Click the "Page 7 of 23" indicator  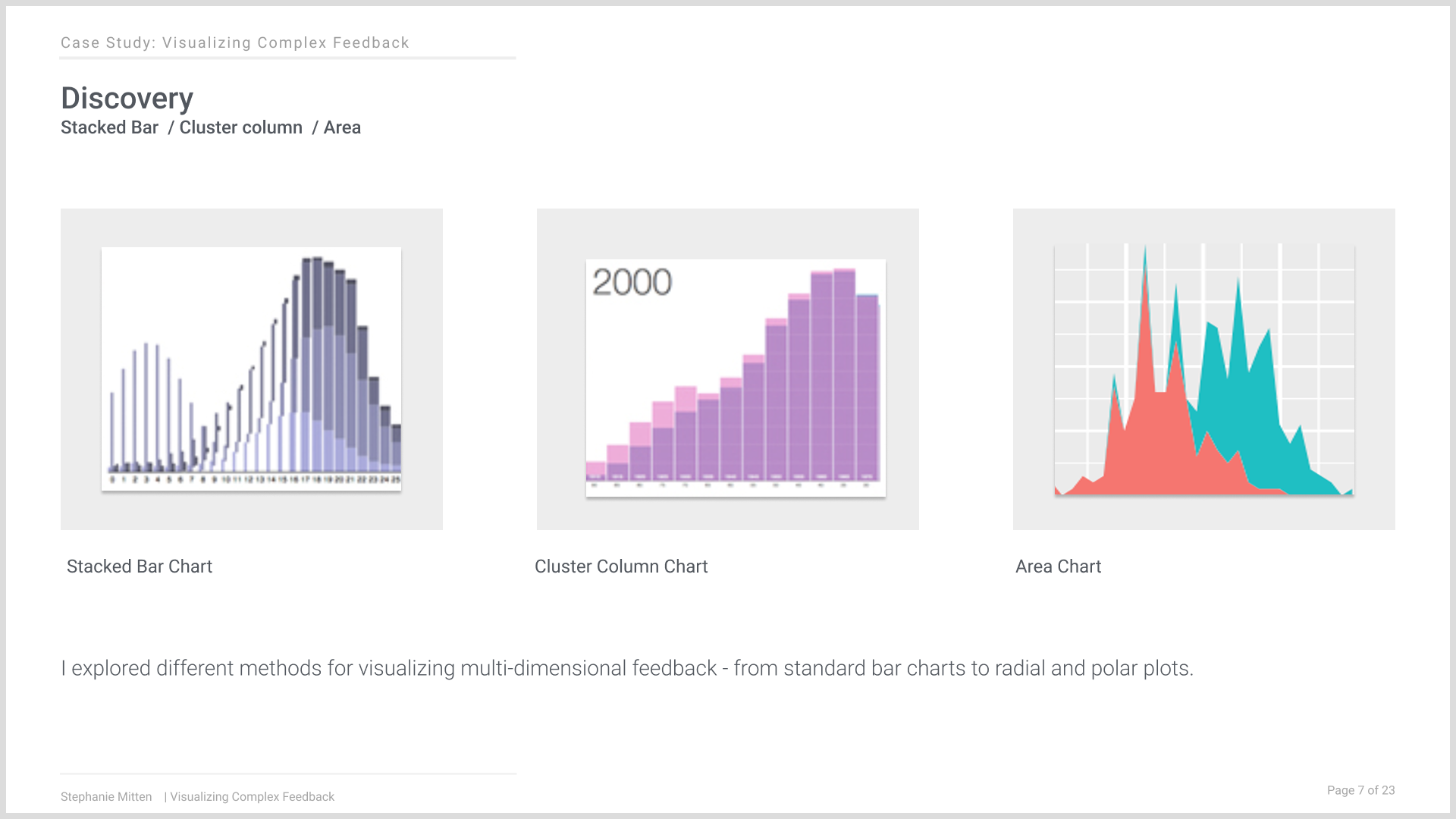coord(1360,790)
